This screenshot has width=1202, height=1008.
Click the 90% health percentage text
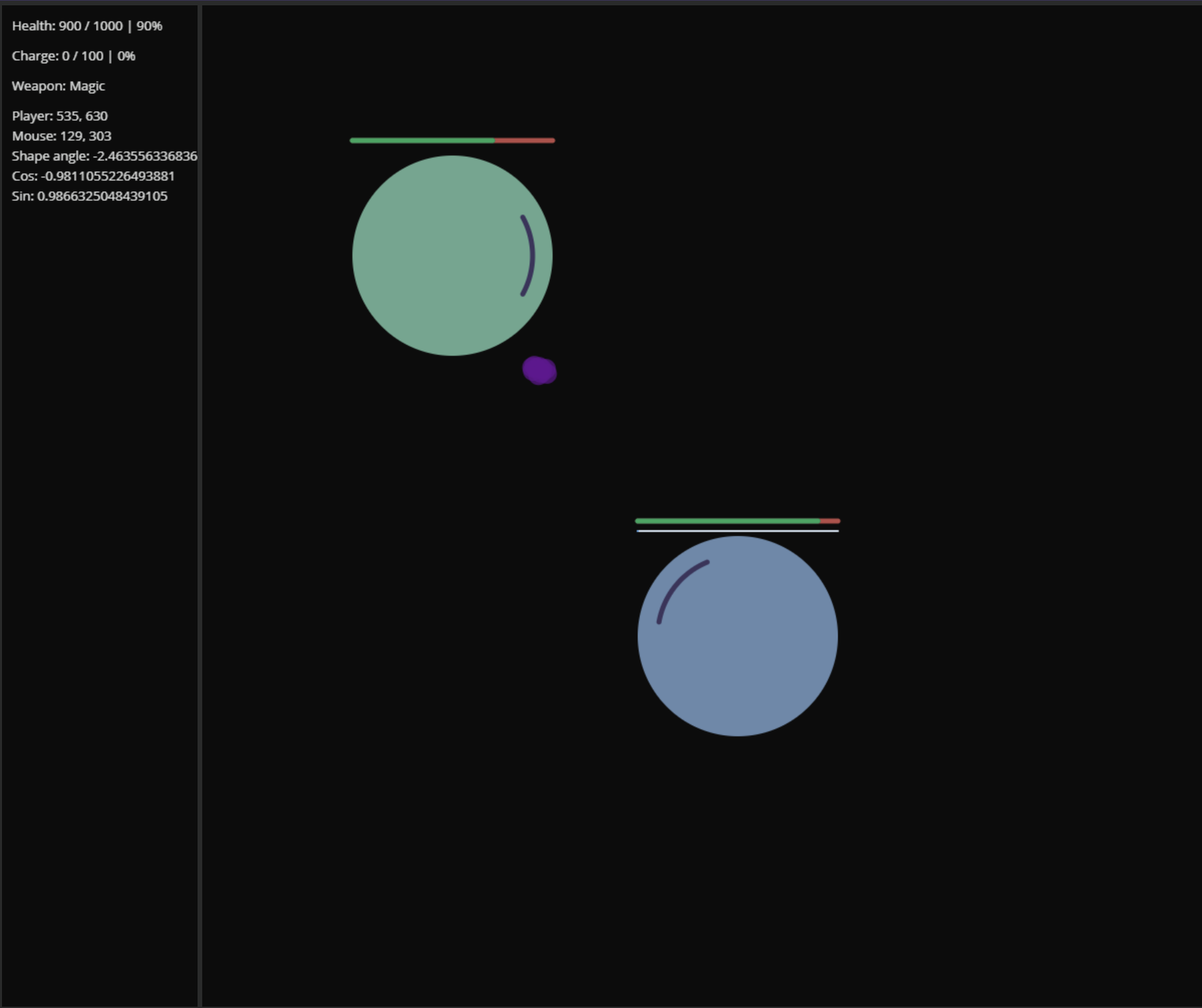pyautogui.click(x=149, y=26)
